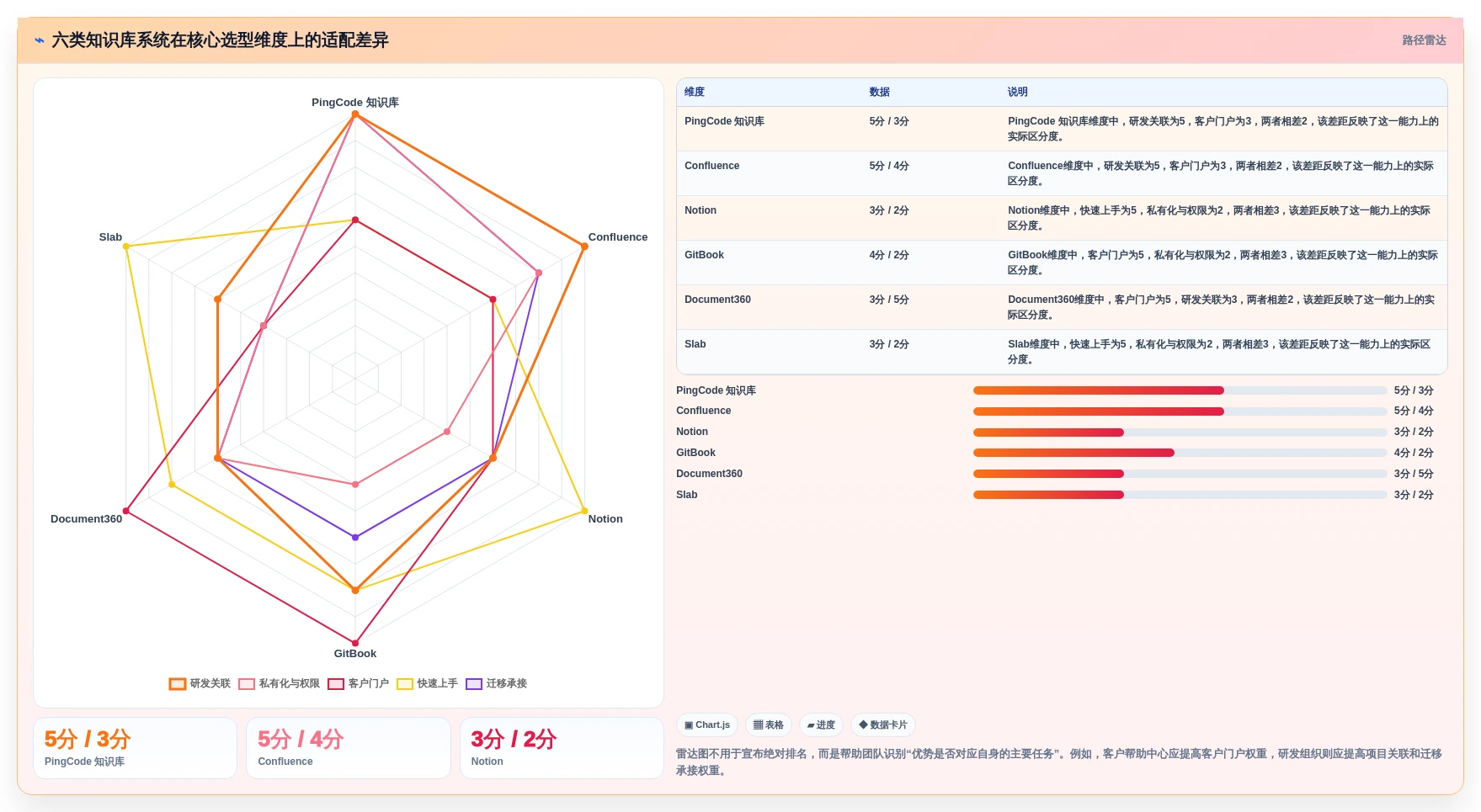Toggle the 私有化与权限 legend series

click(279, 683)
